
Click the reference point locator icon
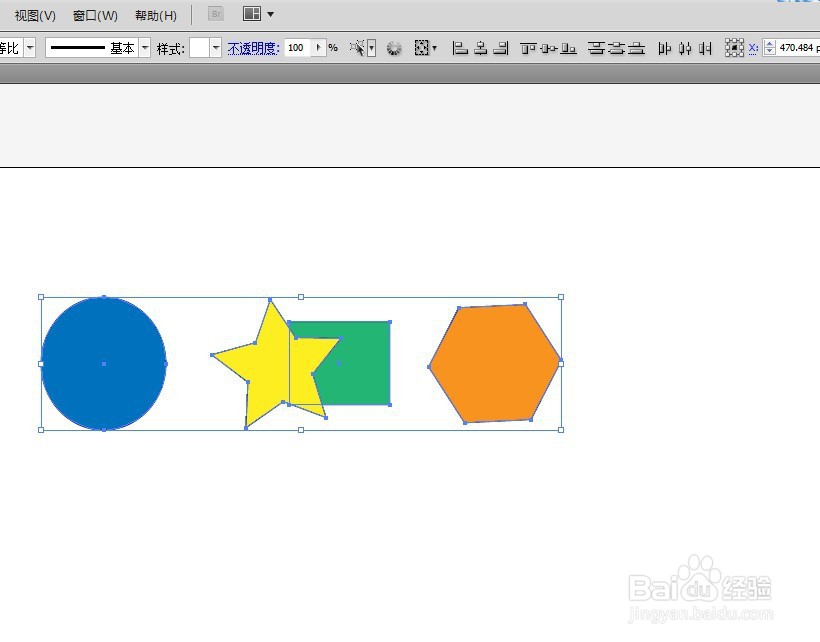click(734, 48)
